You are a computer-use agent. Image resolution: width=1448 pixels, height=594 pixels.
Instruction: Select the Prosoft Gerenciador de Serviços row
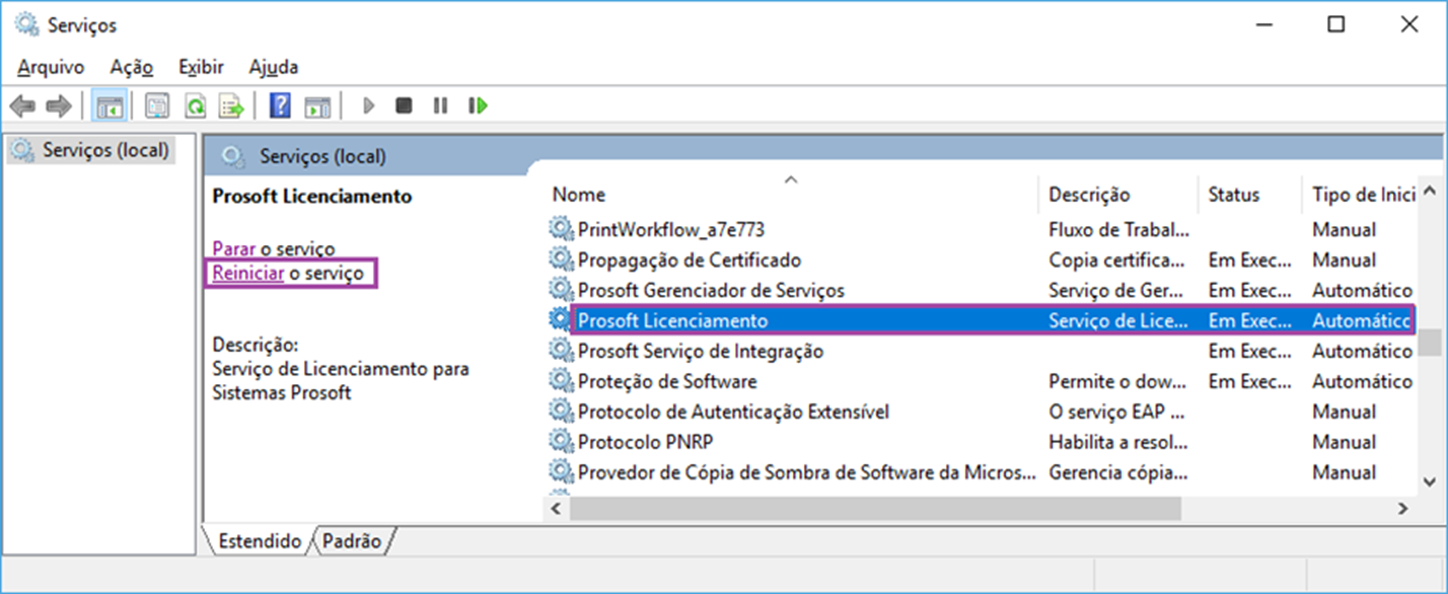click(980, 290)
